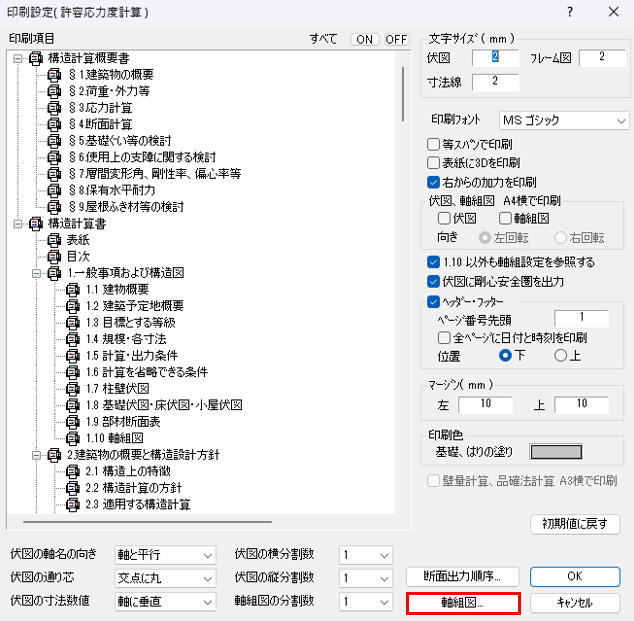Enable 表紙に3Dを印刷 checkbox
634x621 pixels.
pyautogui.click(x=433, y=163)
